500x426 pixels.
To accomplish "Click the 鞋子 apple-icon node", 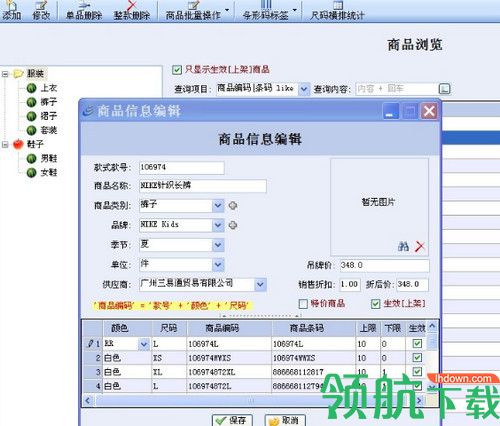I will 18,144.
